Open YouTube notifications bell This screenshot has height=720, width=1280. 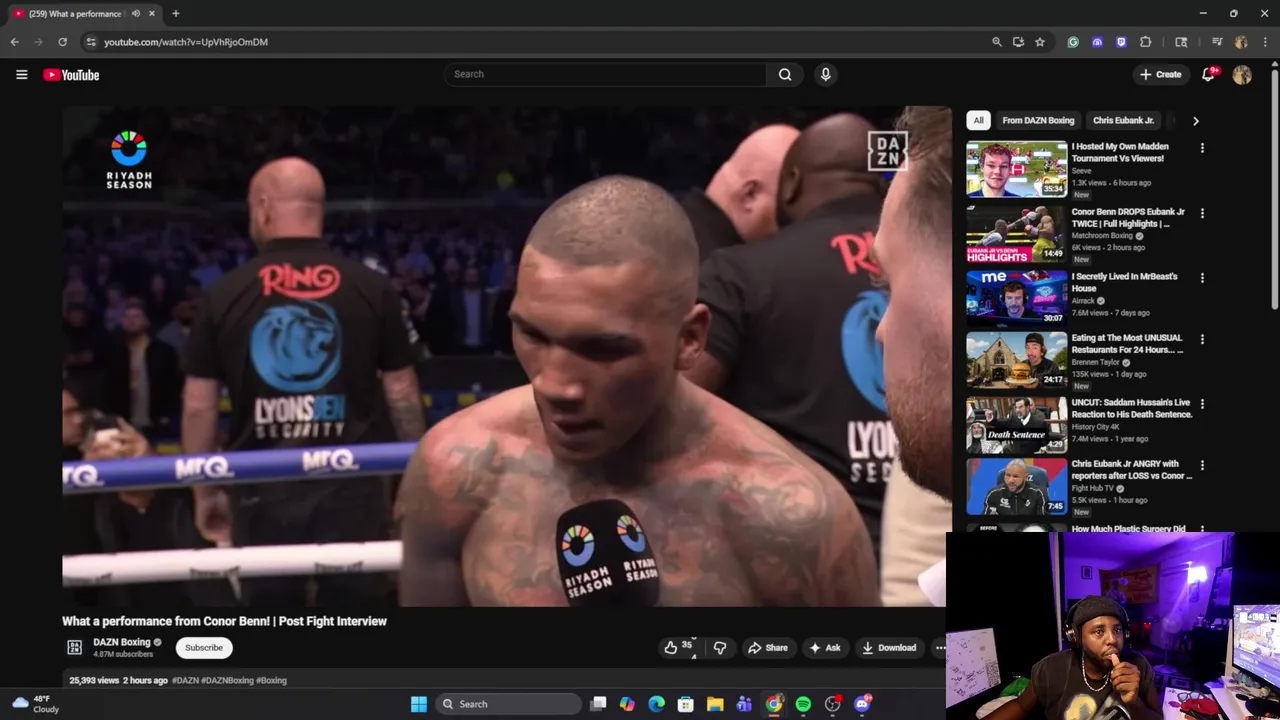pyautogui.click(x=1208, y=74)
